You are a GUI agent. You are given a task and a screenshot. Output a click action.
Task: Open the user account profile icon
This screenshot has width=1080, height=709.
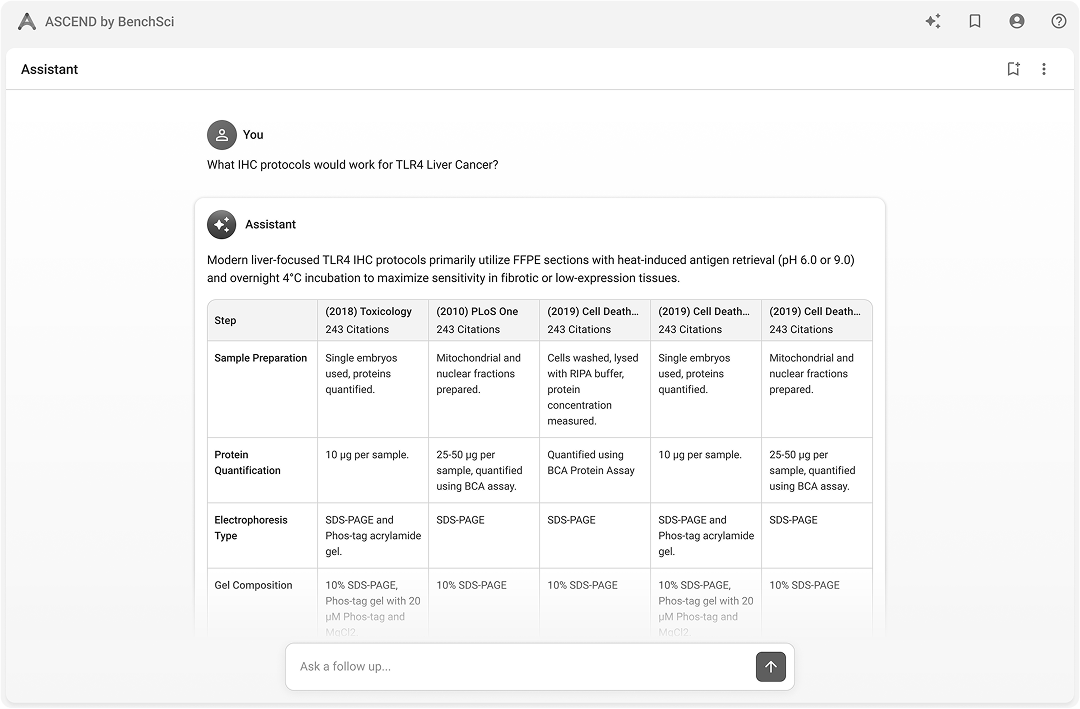click(1017, 21)
